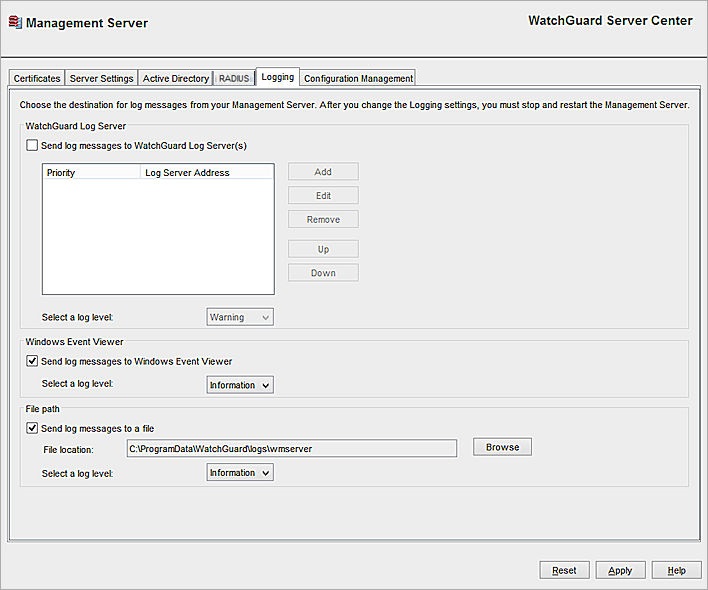Open the WatchGuard Log Server level dropdown
This screenshot has height=590, width=708.
(x=240, y=317)
